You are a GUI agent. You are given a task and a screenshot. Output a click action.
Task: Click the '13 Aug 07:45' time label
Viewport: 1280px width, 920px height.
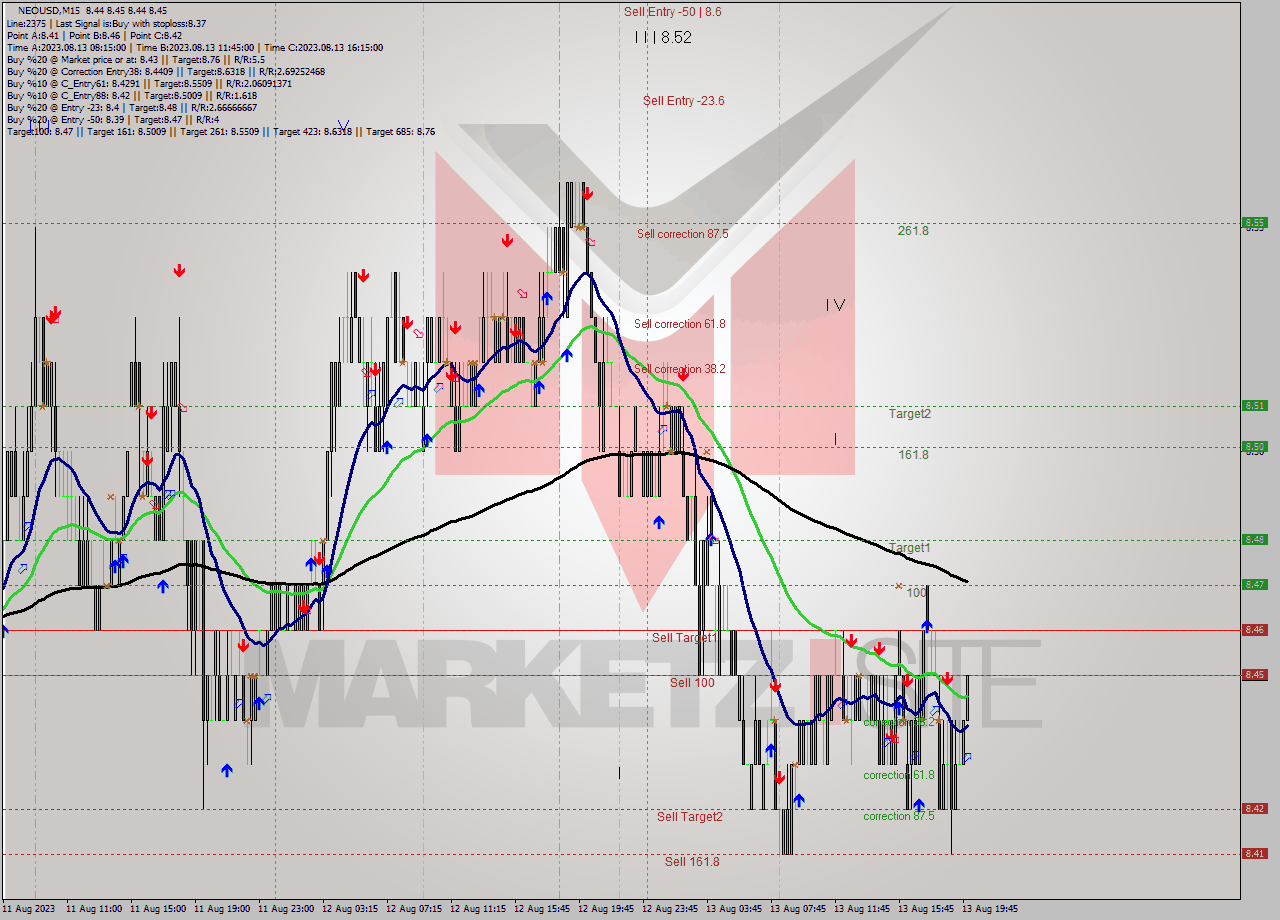click(x=798, y=909)
